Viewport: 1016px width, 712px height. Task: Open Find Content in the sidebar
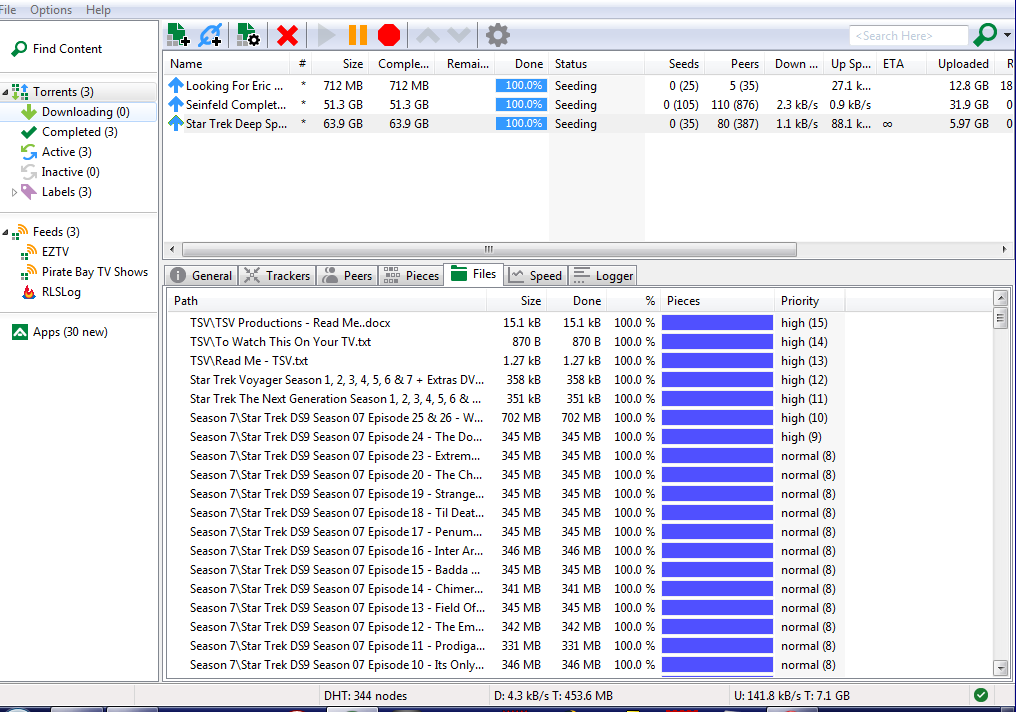point(67,49)
